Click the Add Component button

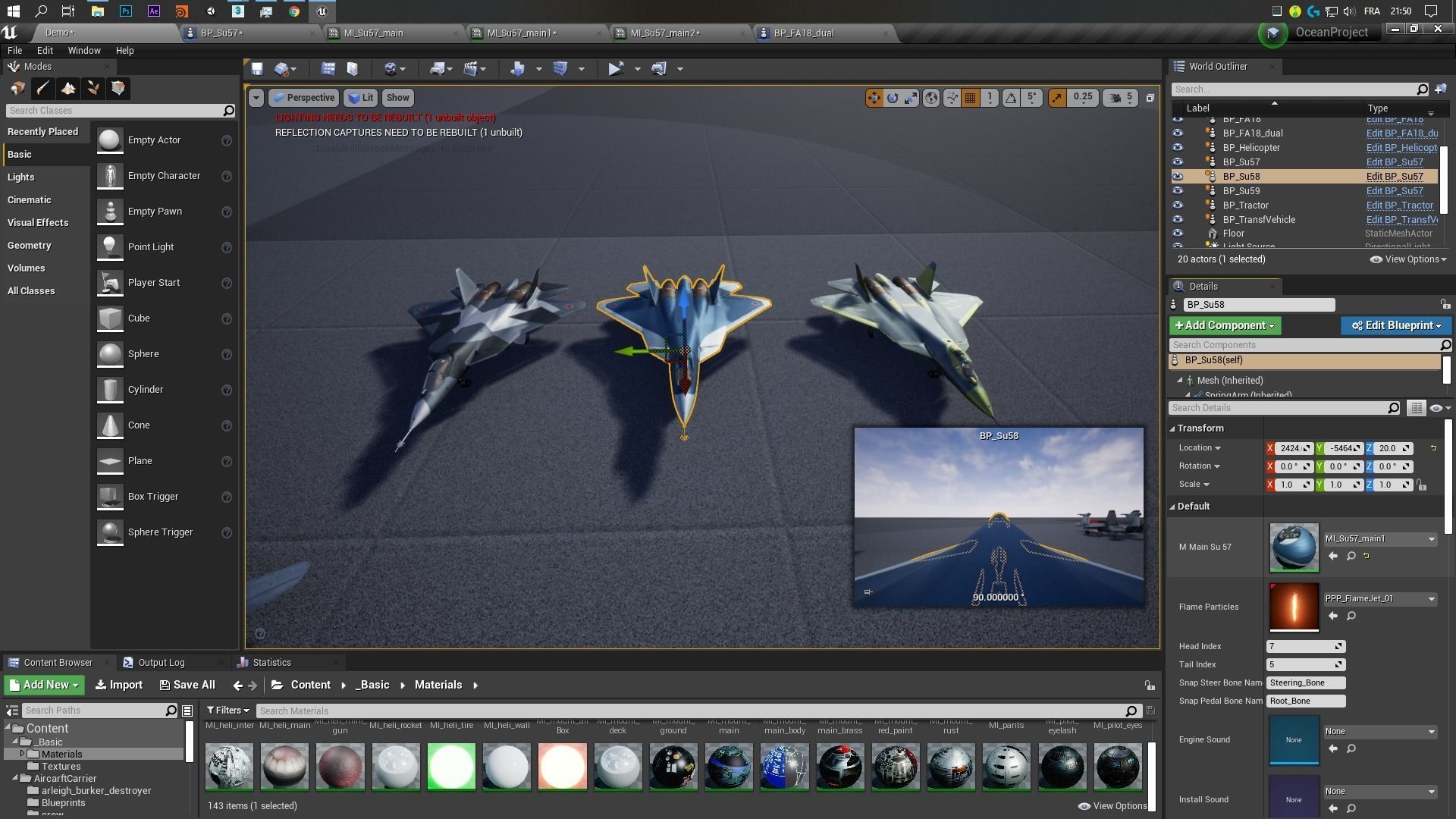[x=1225, y=326]
